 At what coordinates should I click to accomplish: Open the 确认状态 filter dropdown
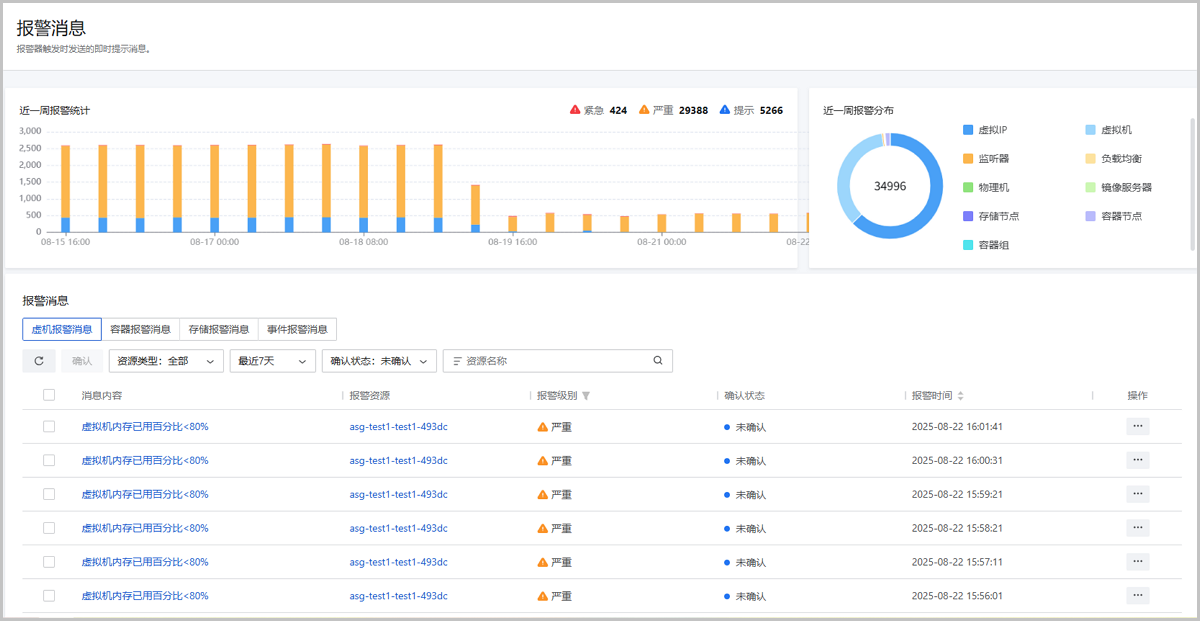pos(379,361)
